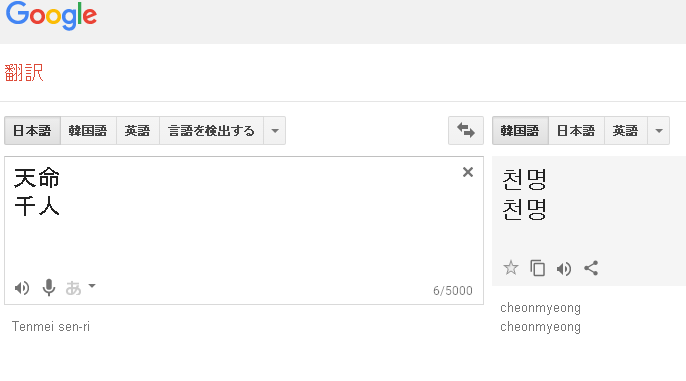
Task: Open the あ input method tool
Action: 73,288
